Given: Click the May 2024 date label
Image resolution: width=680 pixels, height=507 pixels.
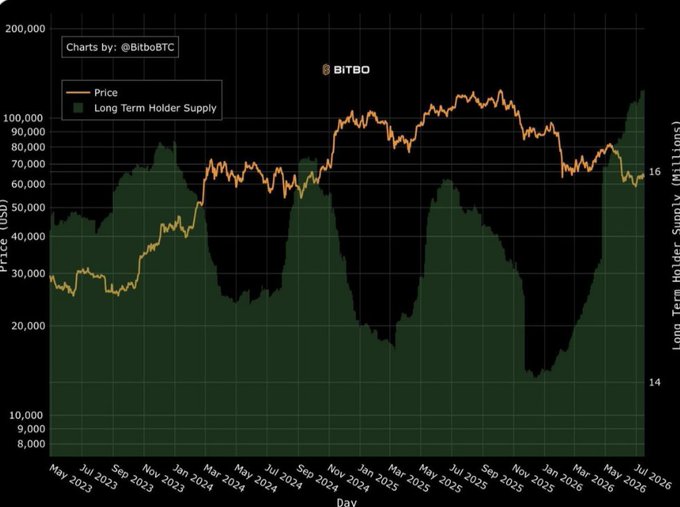Looking at the screenshot, I should click(x=255, y=478).
